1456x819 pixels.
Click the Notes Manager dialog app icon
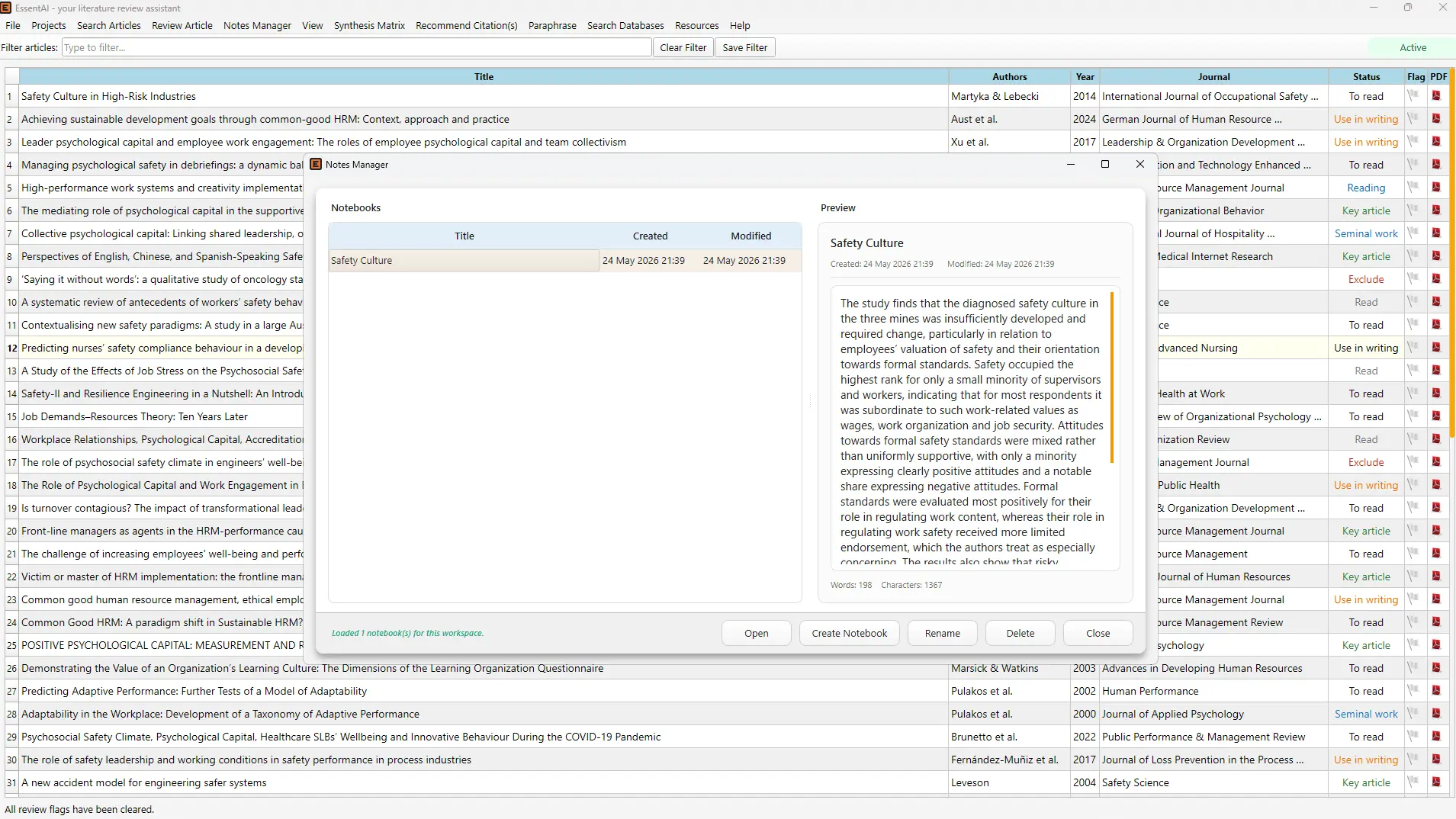316,164
